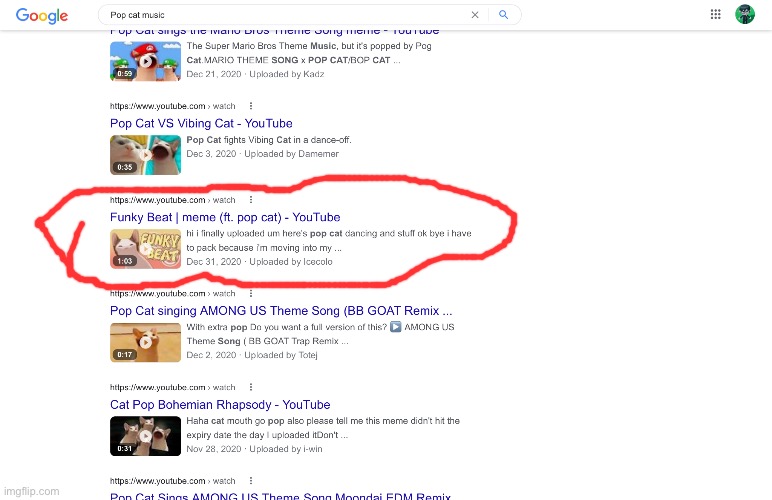
Task: Click the Bohemian Rhapsody video thumbnail 0:31
Action: point(145,436)
